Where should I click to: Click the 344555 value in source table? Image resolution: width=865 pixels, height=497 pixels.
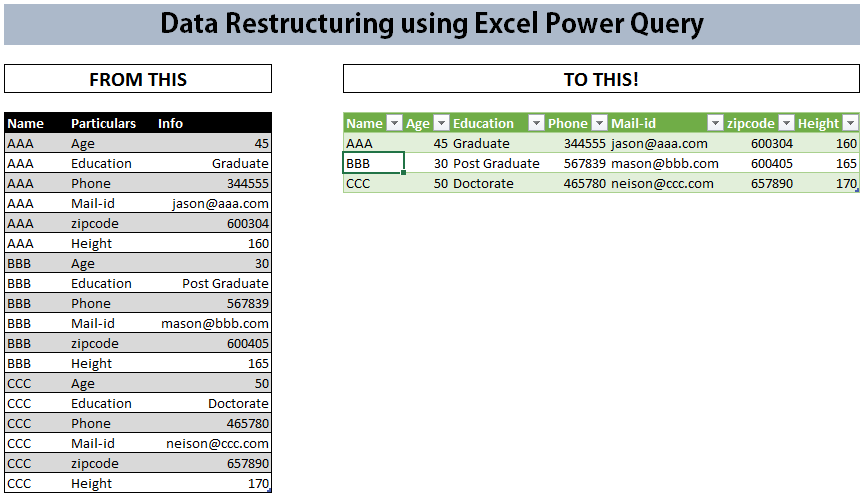(248, 183)
